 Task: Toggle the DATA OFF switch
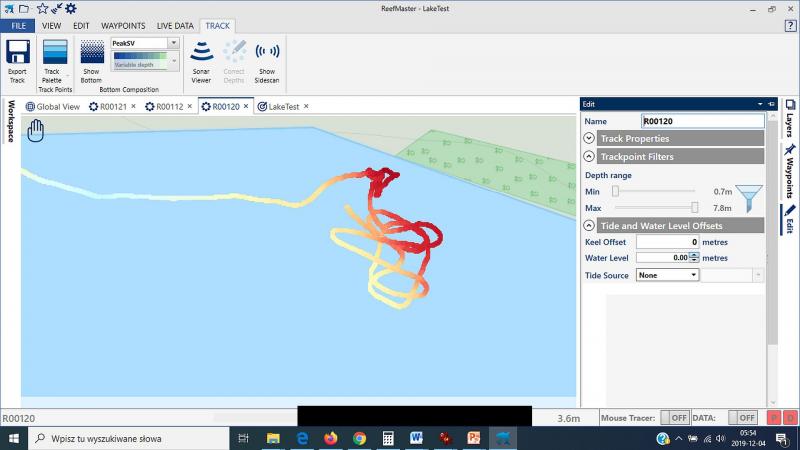coord(742,417)
